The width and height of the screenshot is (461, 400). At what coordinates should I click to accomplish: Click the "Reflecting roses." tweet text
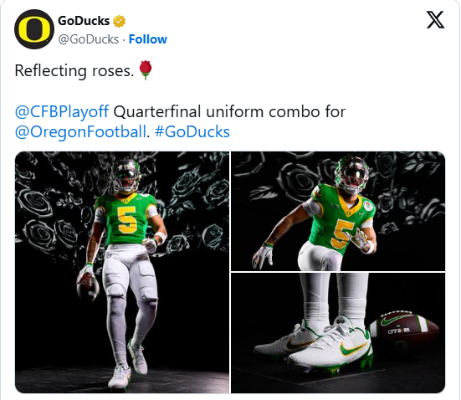[x=74, y=71]
